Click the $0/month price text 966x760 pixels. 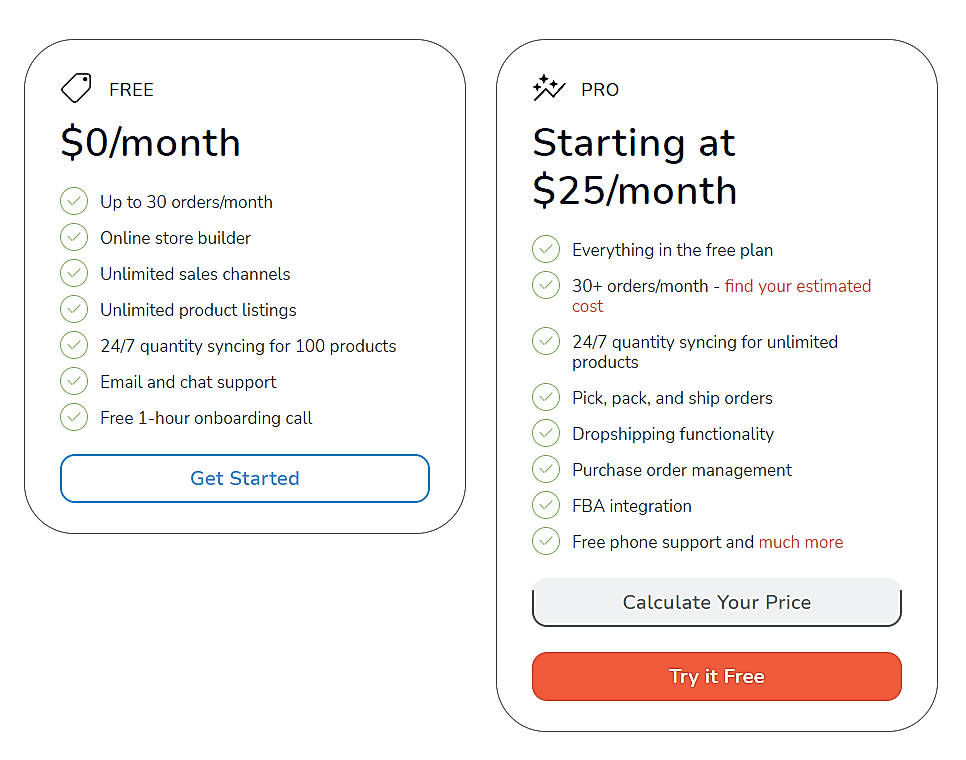[149, 143]
